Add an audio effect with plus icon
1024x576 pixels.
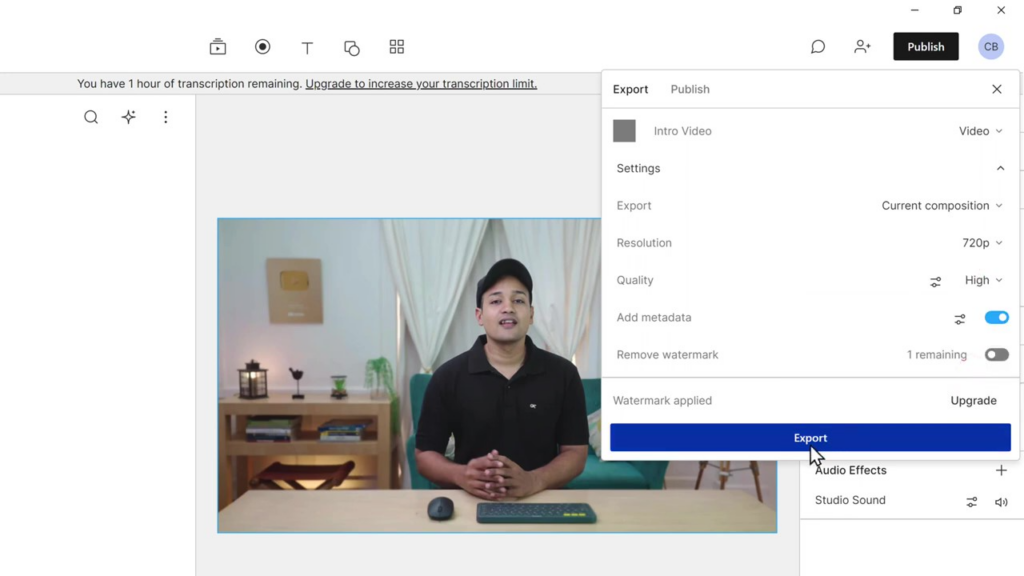point(1001,470)
